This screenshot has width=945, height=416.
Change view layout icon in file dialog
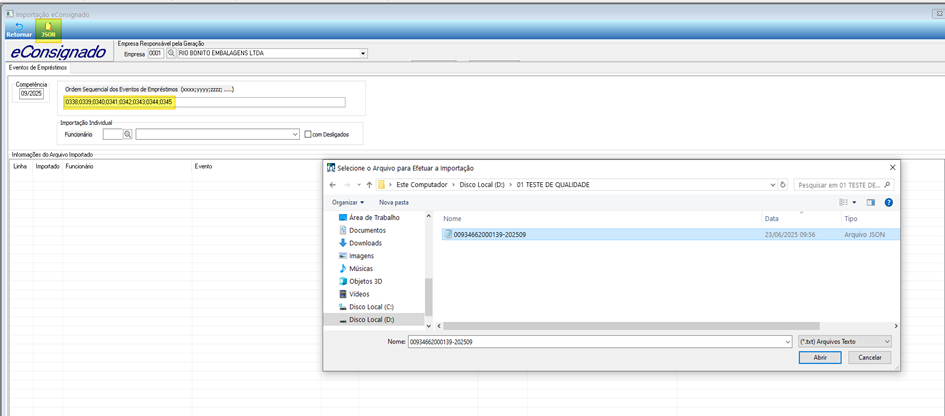(844, 203)
